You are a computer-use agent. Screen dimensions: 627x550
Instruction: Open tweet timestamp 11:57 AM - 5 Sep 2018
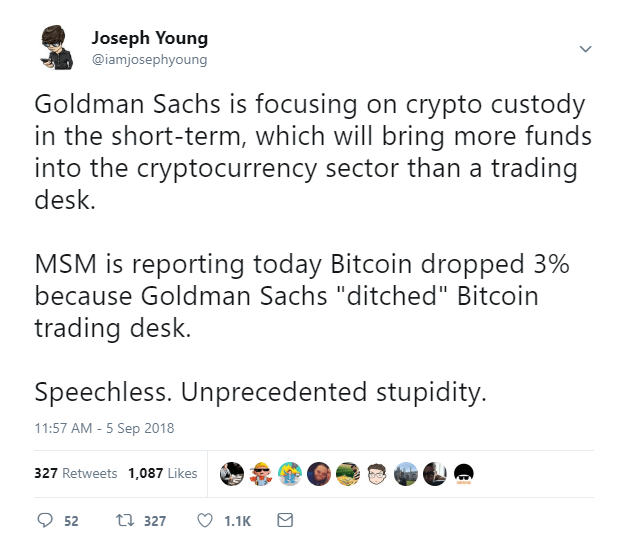pyautogui.click(x=105, y=428)
